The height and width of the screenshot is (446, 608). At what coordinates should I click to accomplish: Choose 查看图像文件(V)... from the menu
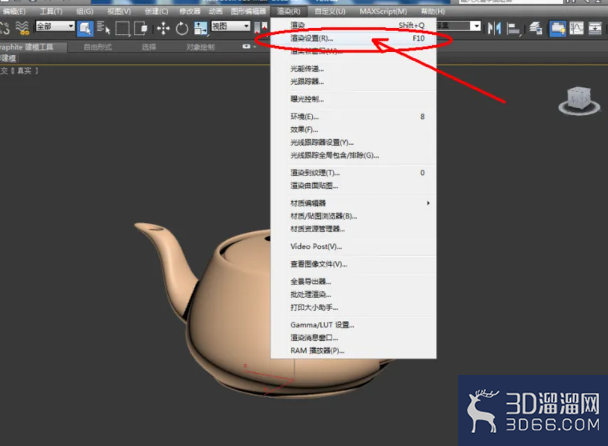click(x=353, y=264)
